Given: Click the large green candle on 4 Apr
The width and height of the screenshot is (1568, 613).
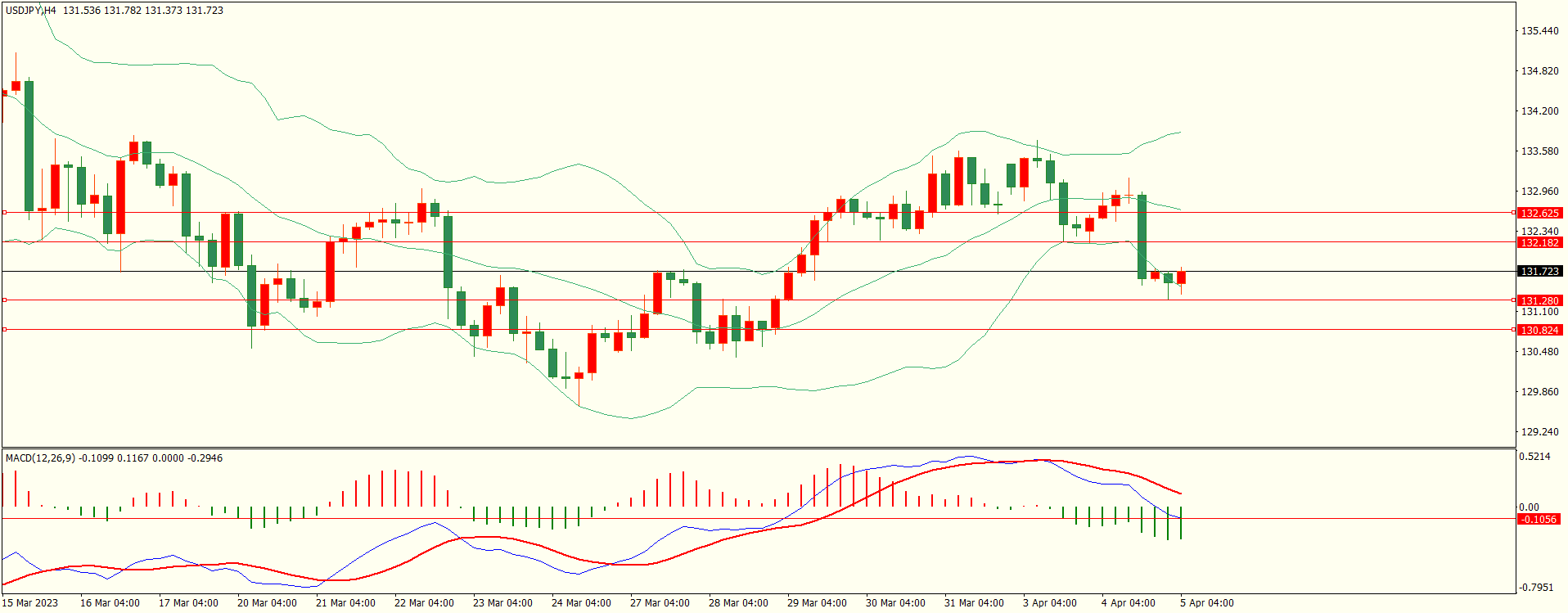Looking at the screenshot, I should click(1142, 237).
